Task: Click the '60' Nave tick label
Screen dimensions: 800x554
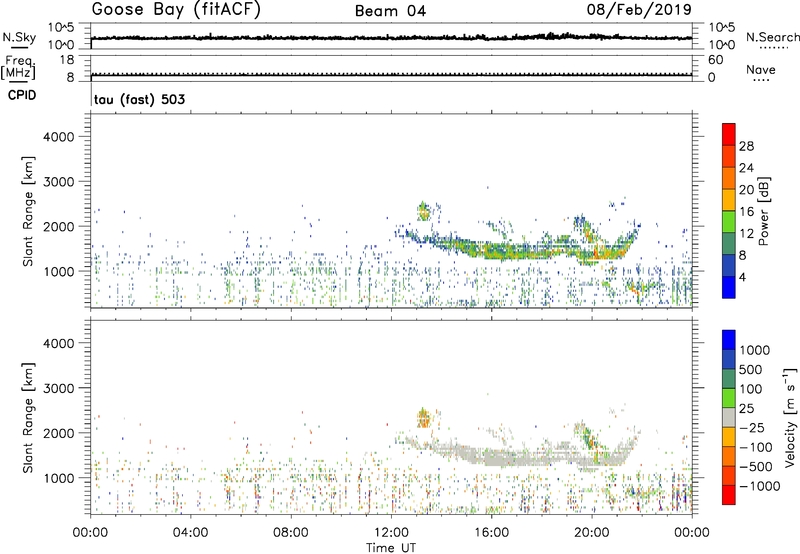Action: tap(715, 60)
